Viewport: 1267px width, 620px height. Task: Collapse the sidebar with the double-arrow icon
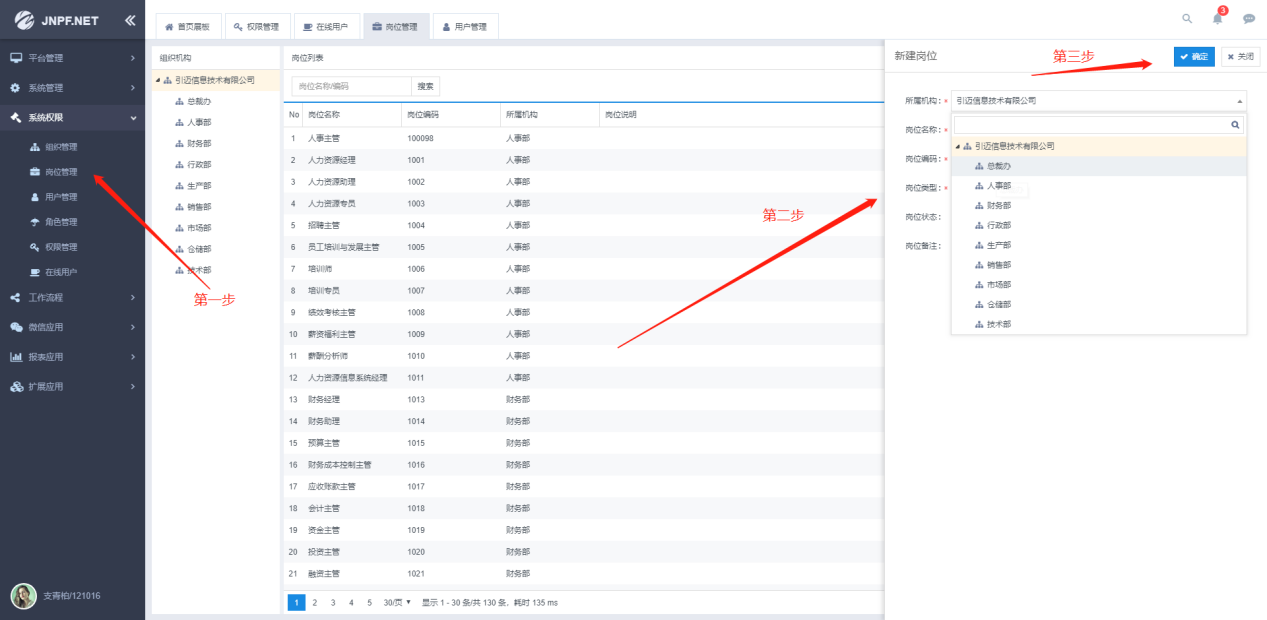click(x=131, y=21)
